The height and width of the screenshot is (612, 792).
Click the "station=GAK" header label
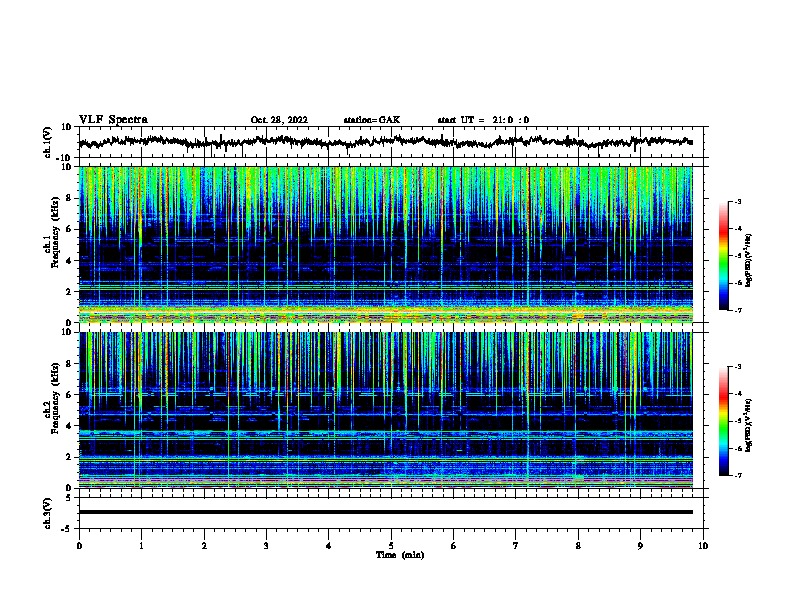372,120
